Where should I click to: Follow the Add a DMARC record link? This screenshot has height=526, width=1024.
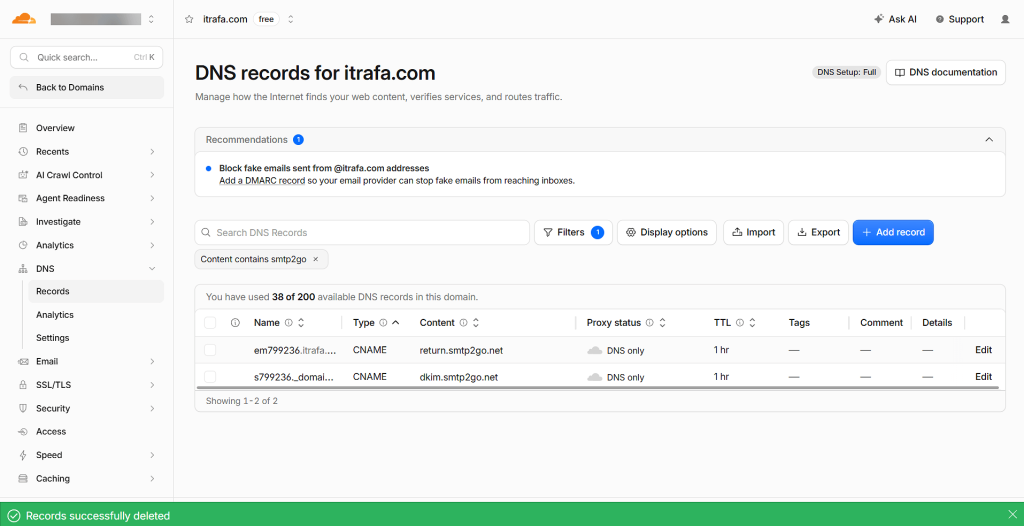[262, 180]
